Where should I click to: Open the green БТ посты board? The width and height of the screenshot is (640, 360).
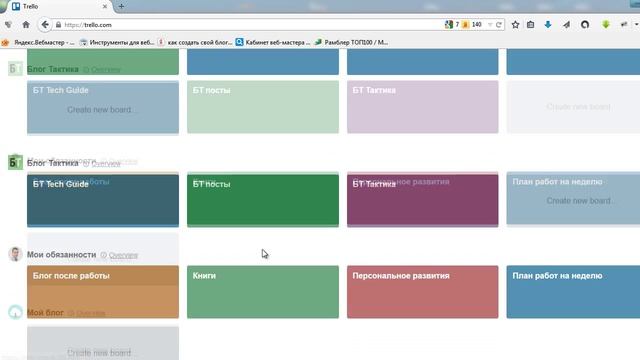click(x=263, y=200)
